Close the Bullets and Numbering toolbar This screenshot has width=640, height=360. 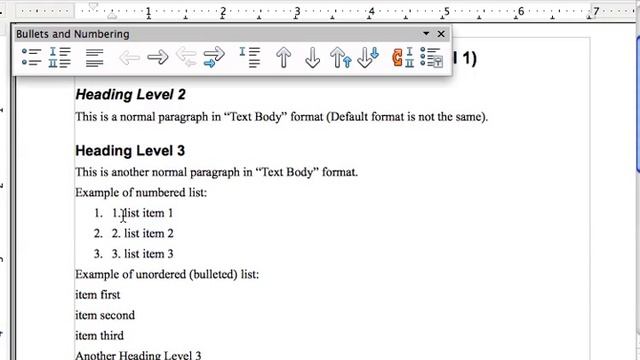(441, 34)
